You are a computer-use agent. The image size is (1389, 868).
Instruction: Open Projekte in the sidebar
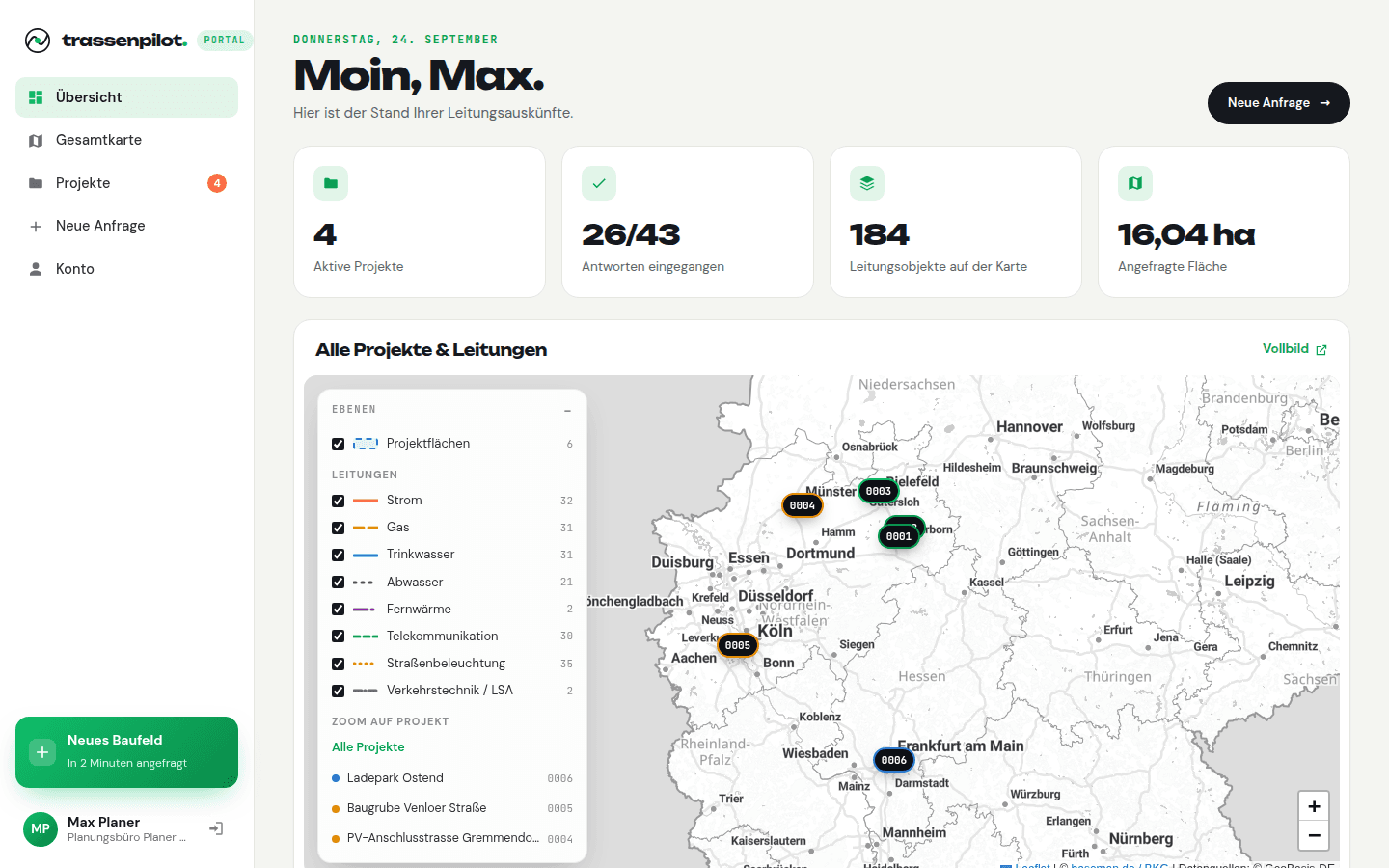point(126,183)
